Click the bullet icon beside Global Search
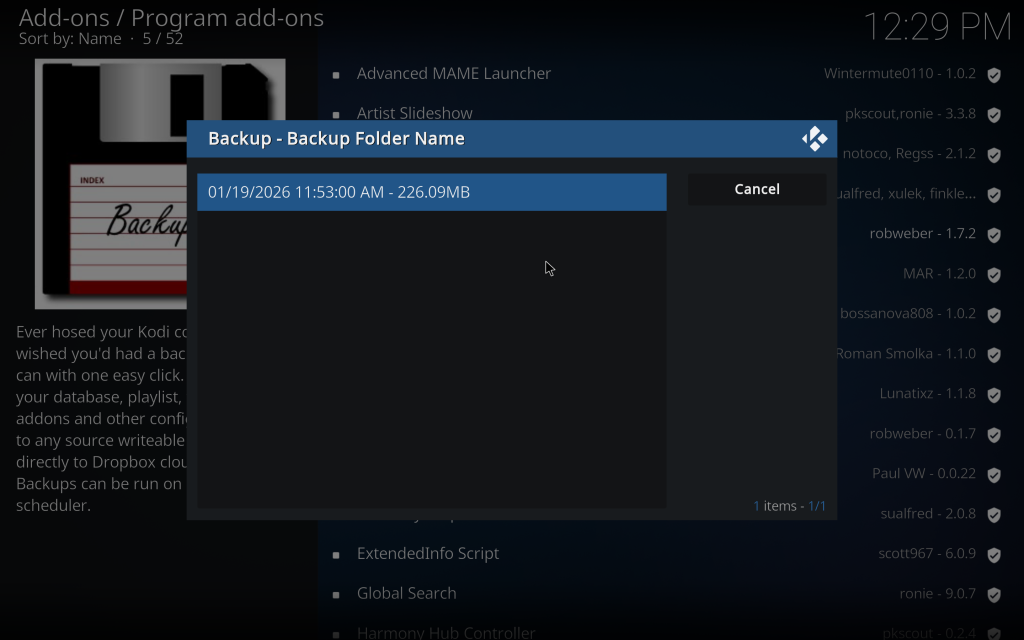Image resolution: width=1024 pixels, height=640 pixels. click(x=336, y=595)
